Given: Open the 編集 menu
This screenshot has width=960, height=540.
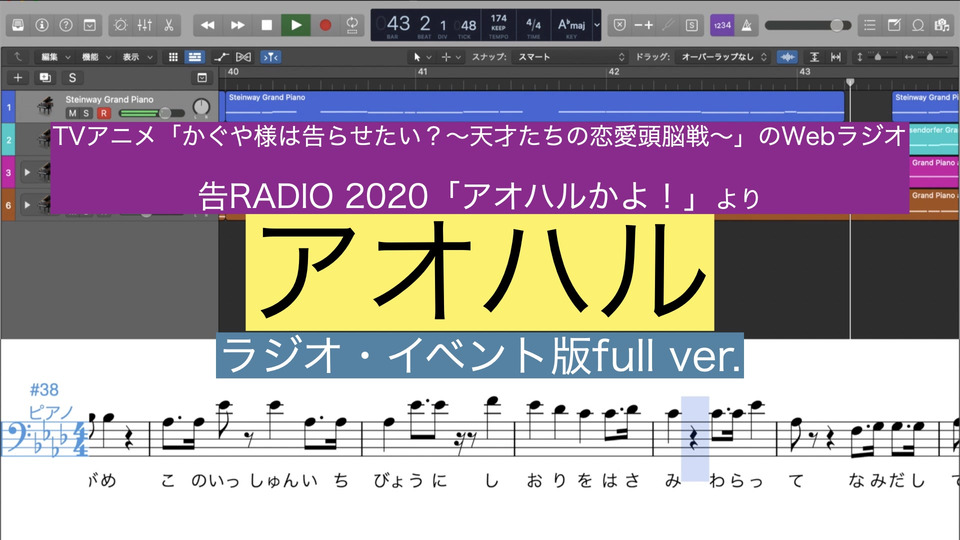Looking at the screenshot, I should (x=56, y=57).
